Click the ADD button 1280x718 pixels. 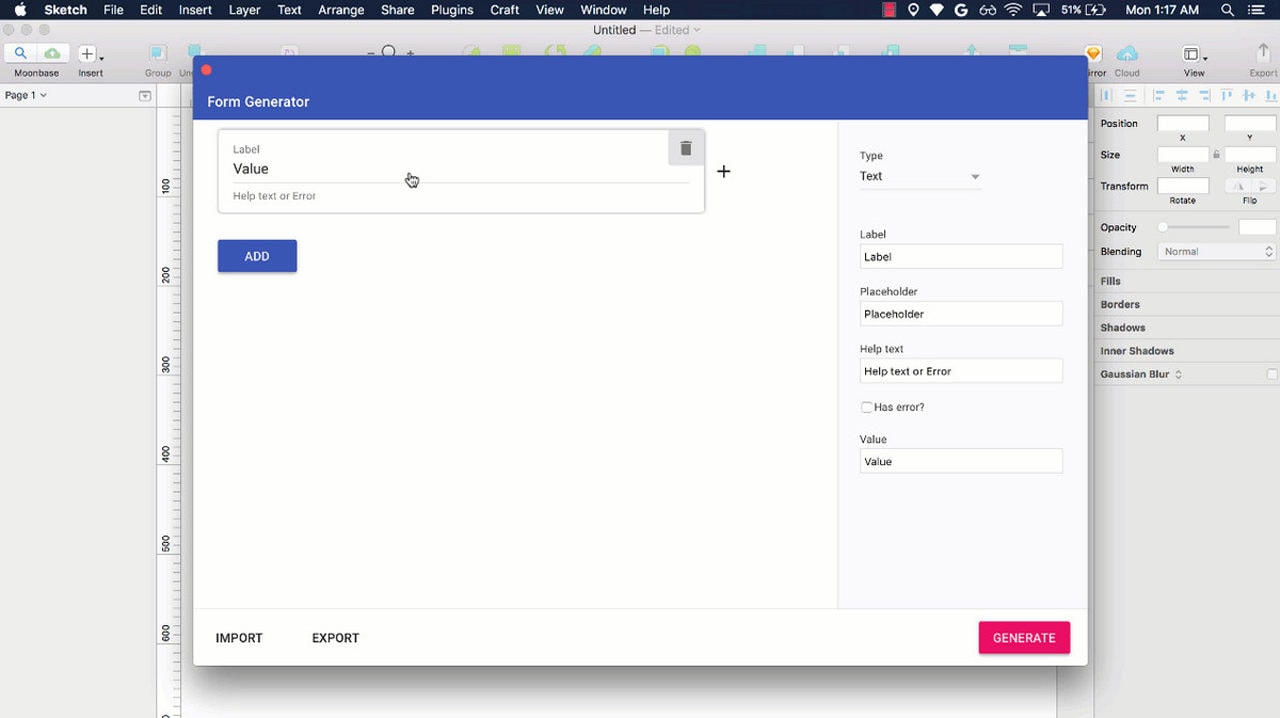click(x=257, y=256)
